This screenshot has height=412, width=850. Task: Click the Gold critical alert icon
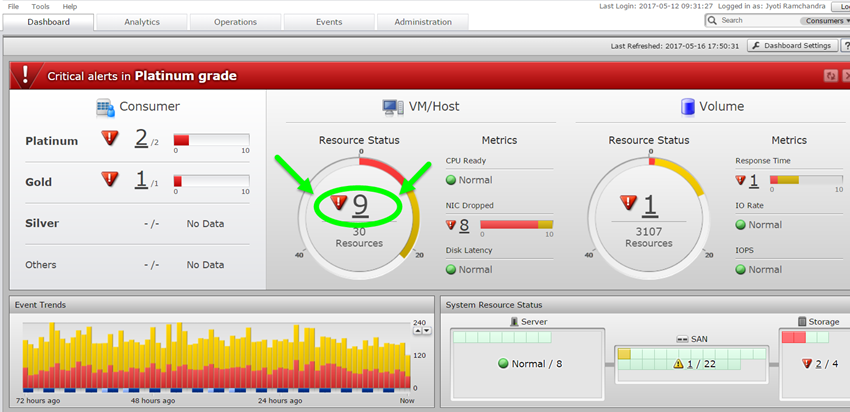click(x=110, y=179)
